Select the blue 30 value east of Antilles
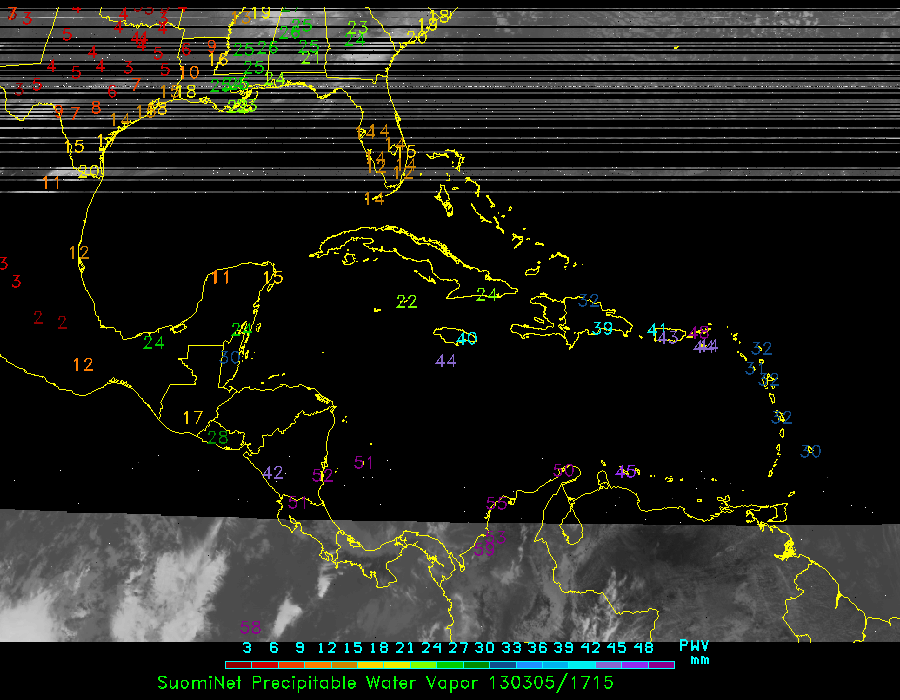The image size is (900, 700). tap(810, 451)
